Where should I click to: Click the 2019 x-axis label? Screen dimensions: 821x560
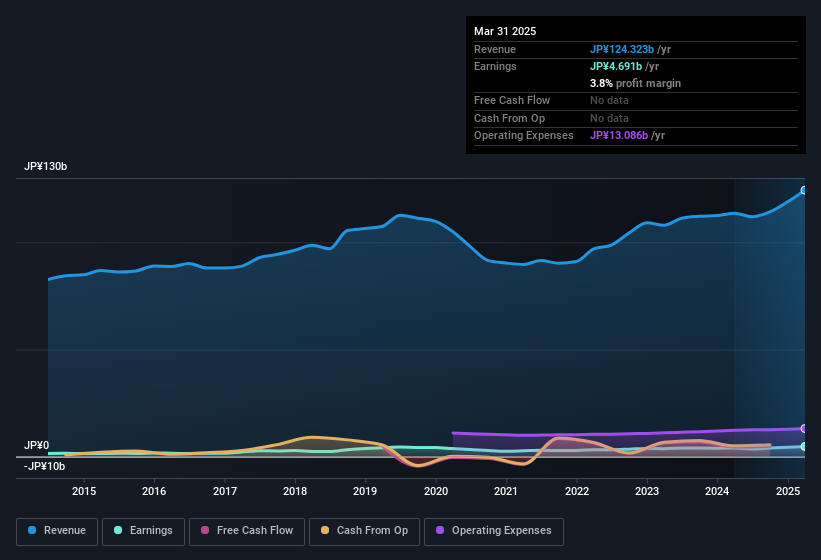pos(365,491)
